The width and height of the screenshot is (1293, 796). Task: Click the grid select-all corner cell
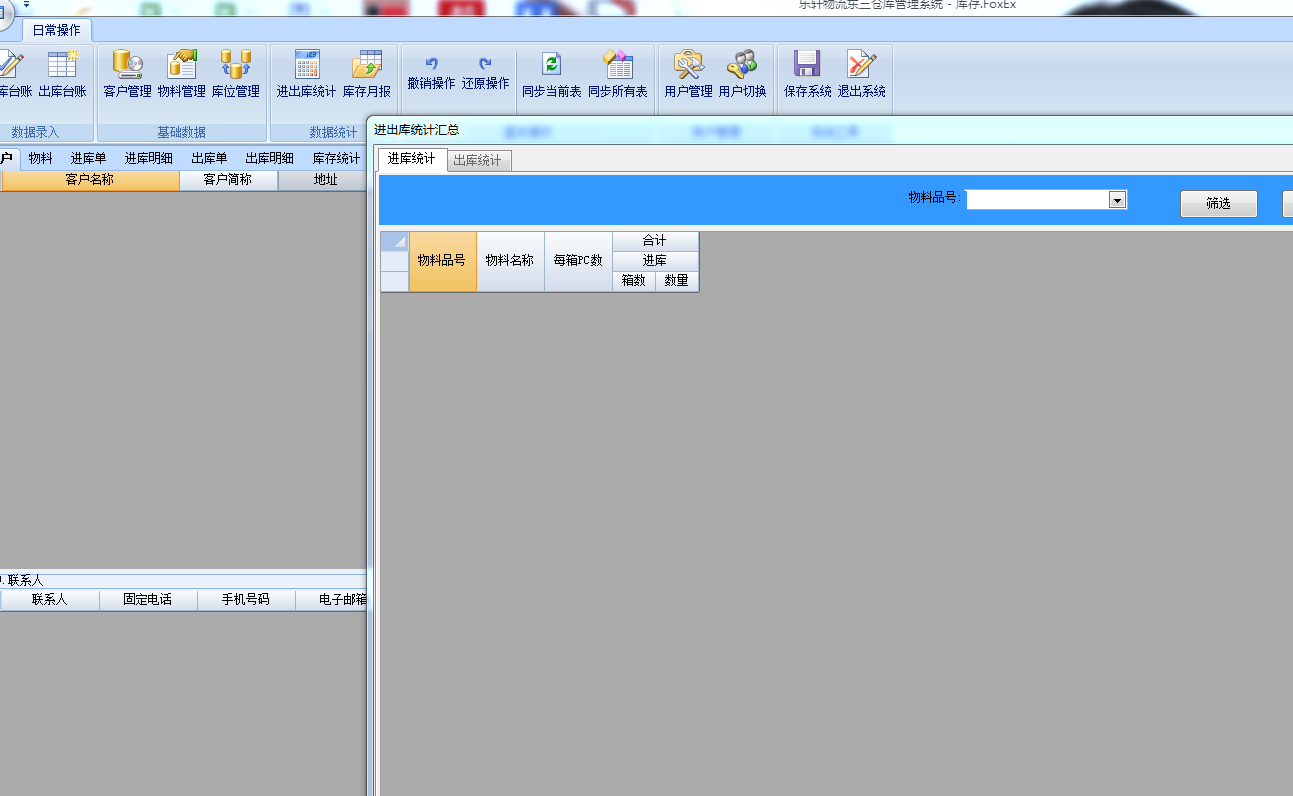point(395,241)
